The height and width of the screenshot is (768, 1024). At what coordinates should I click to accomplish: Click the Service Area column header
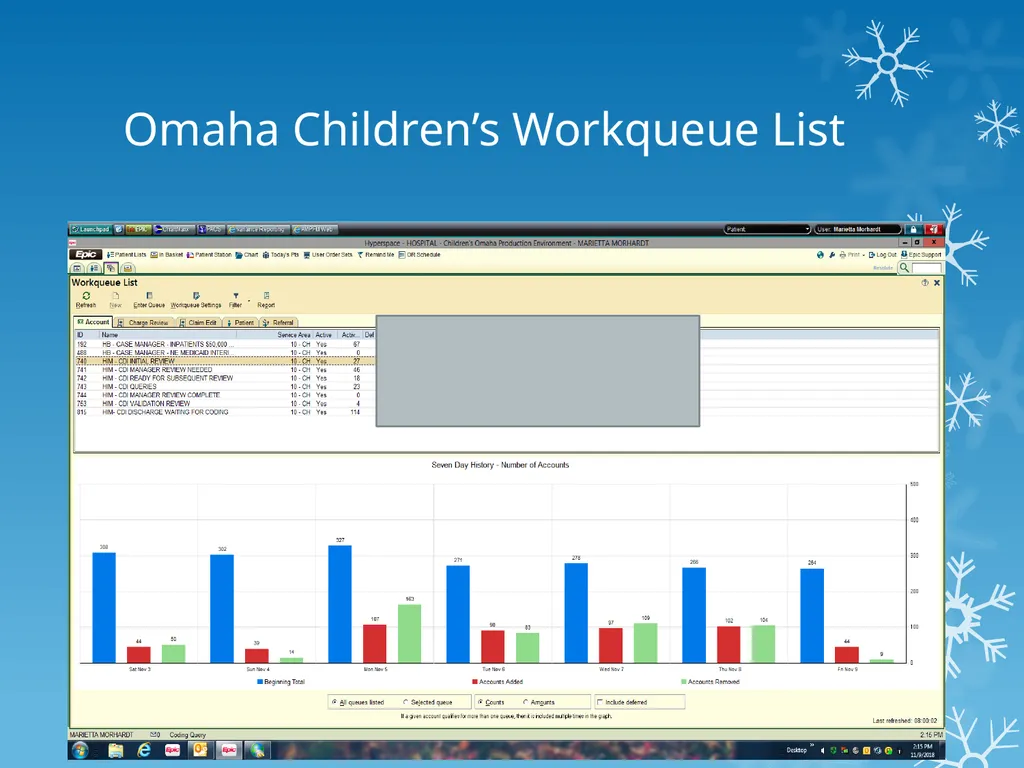(275, 334)
